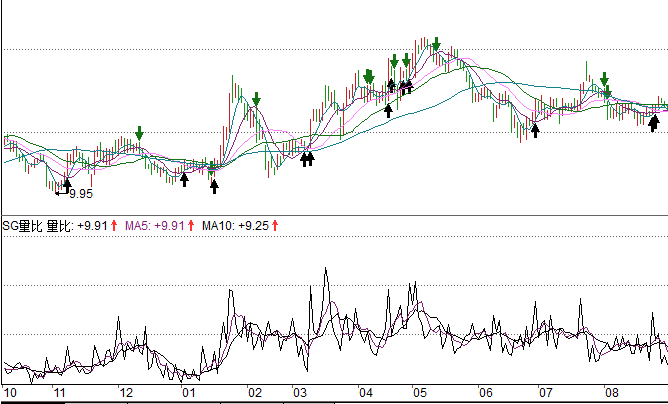Viewport: 668px width, 404px height.
Task: Click the red up arrow after 量比 value
Action: (114, 225)
